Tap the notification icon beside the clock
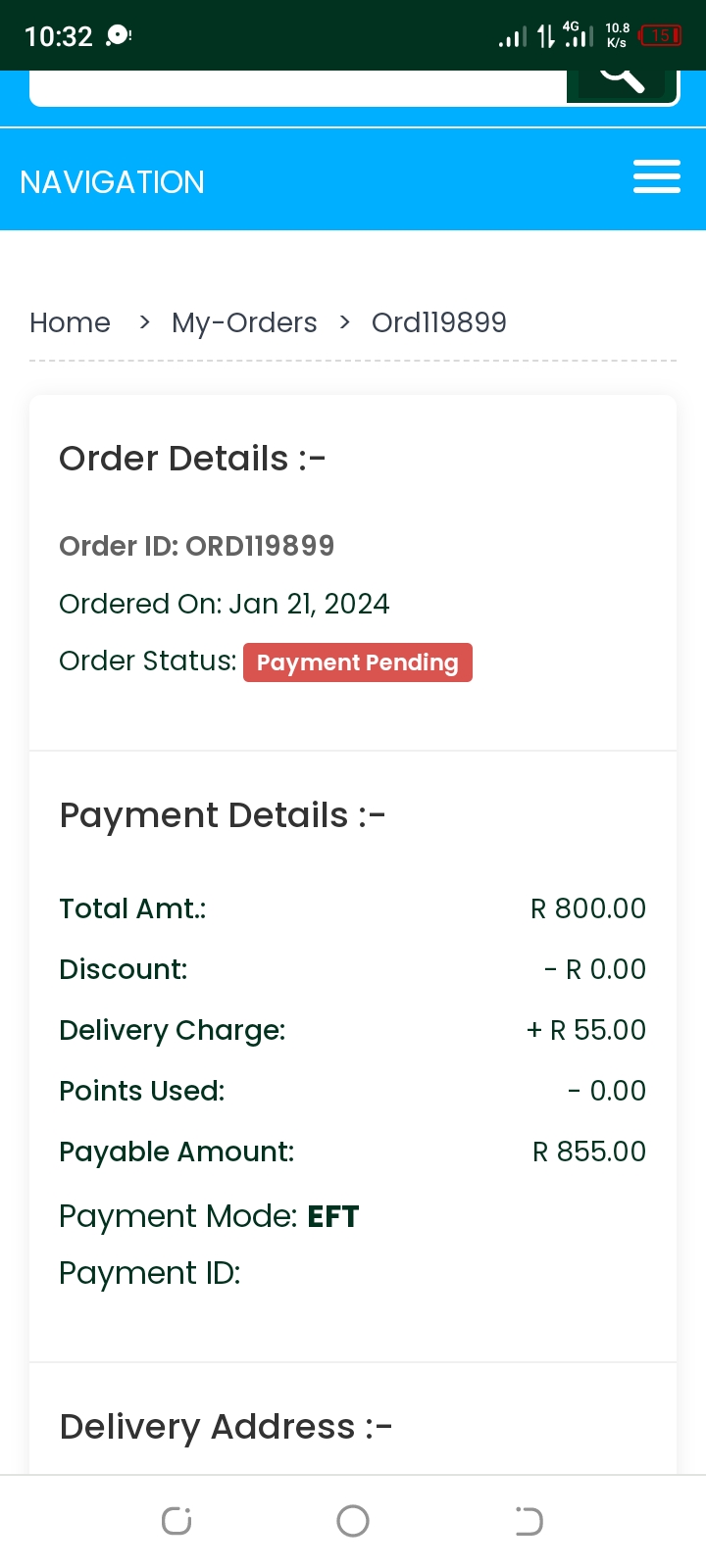Image resolution: width=706 pixels, height=1568 pixels. point(119,36)
